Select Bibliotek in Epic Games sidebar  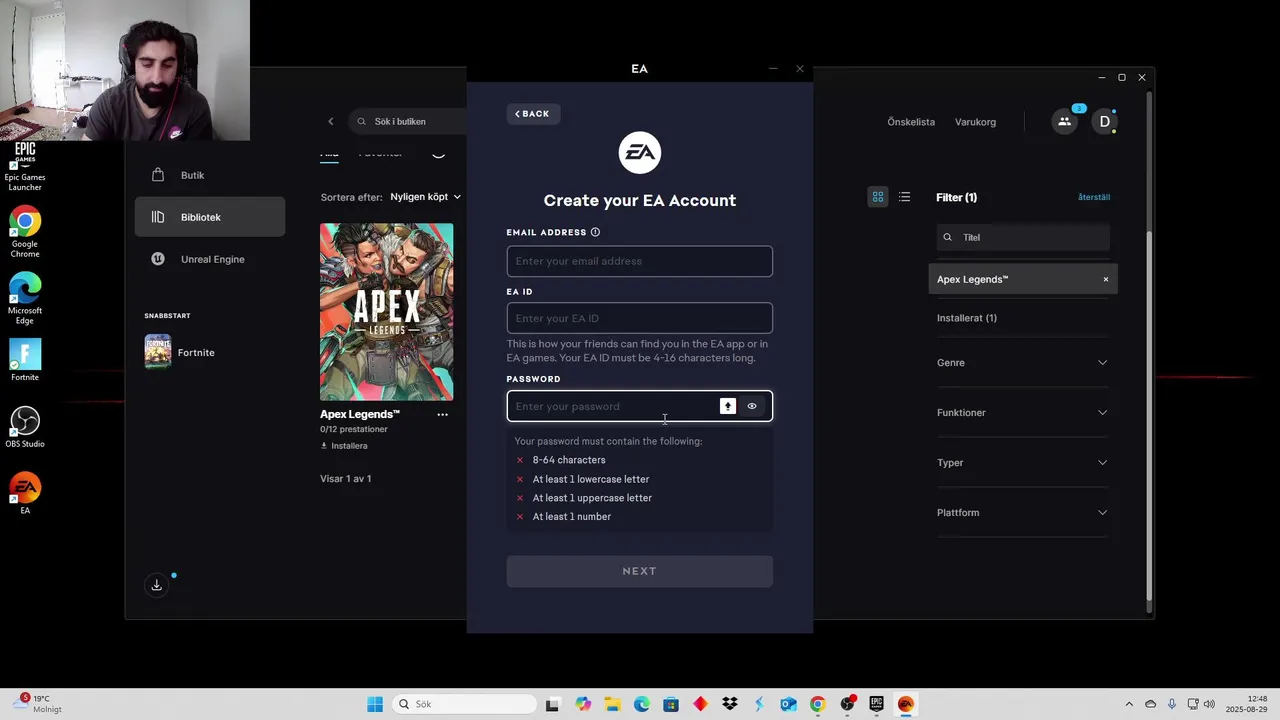(210, 217)
